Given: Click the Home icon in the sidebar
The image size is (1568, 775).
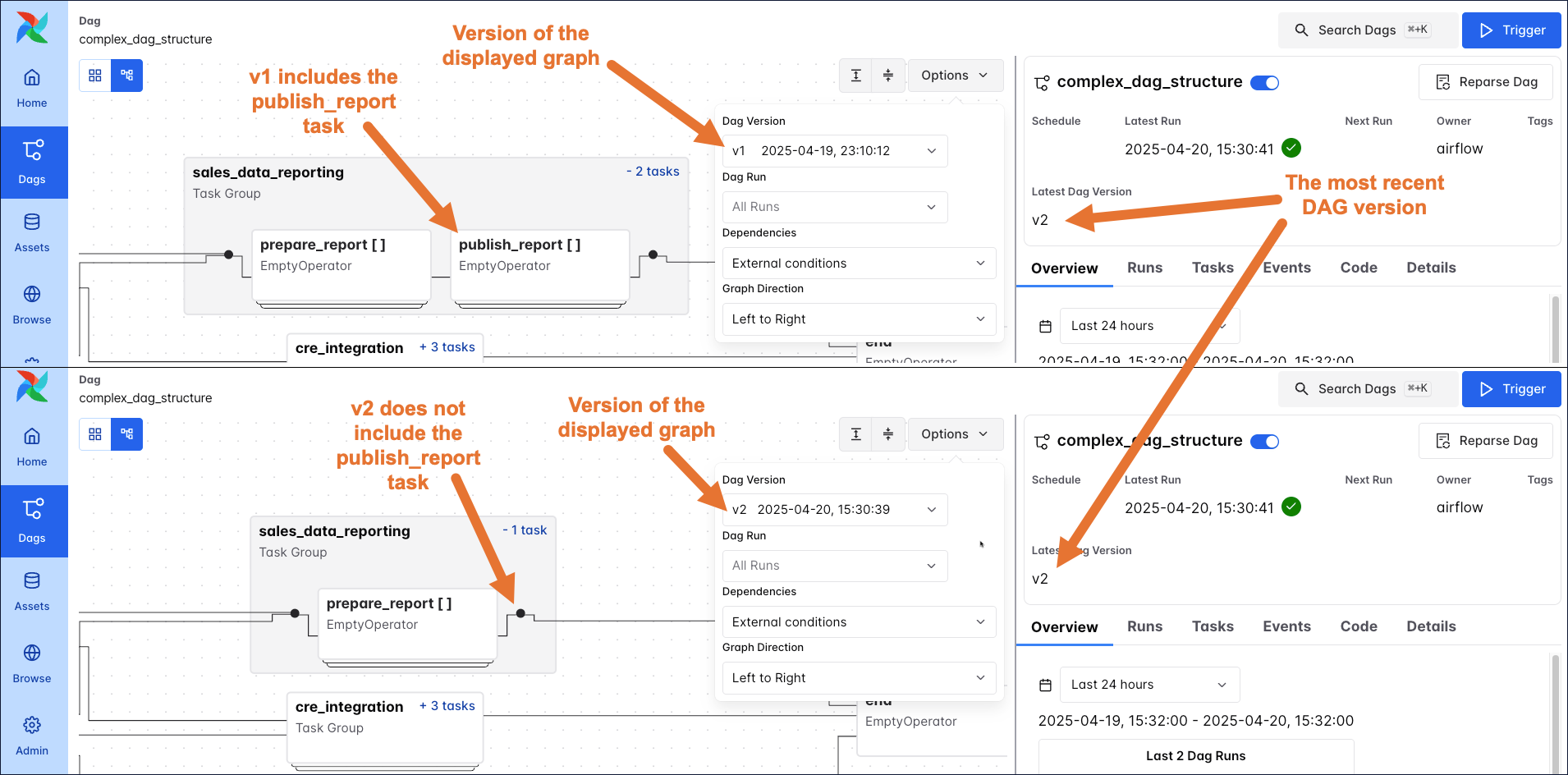Looking at the screenshot, I should (x=33, y=85).
